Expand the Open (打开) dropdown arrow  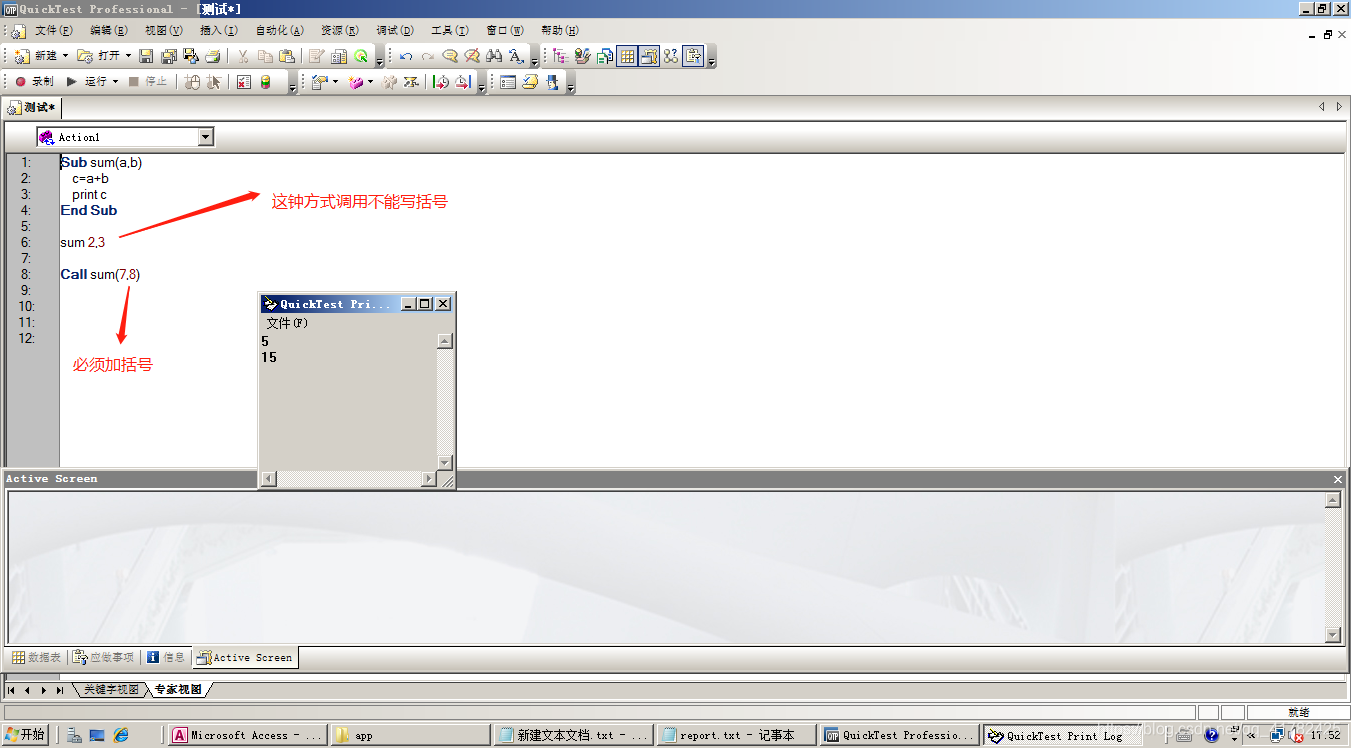(x=128, y=56)
